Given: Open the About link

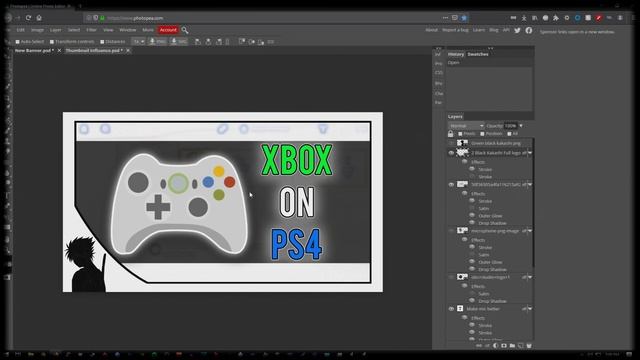Looking at the screenshot, I should pos(431,30).
